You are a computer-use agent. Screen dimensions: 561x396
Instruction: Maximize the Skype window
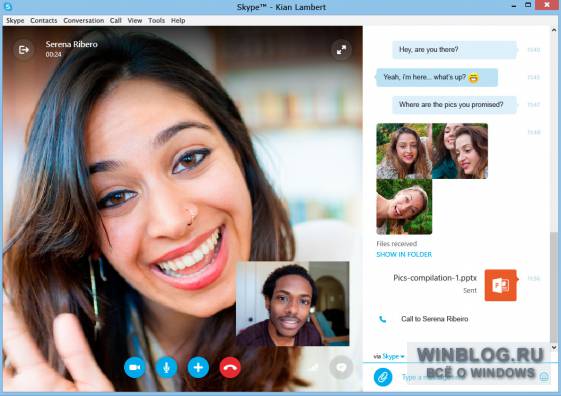pos(528,5)
